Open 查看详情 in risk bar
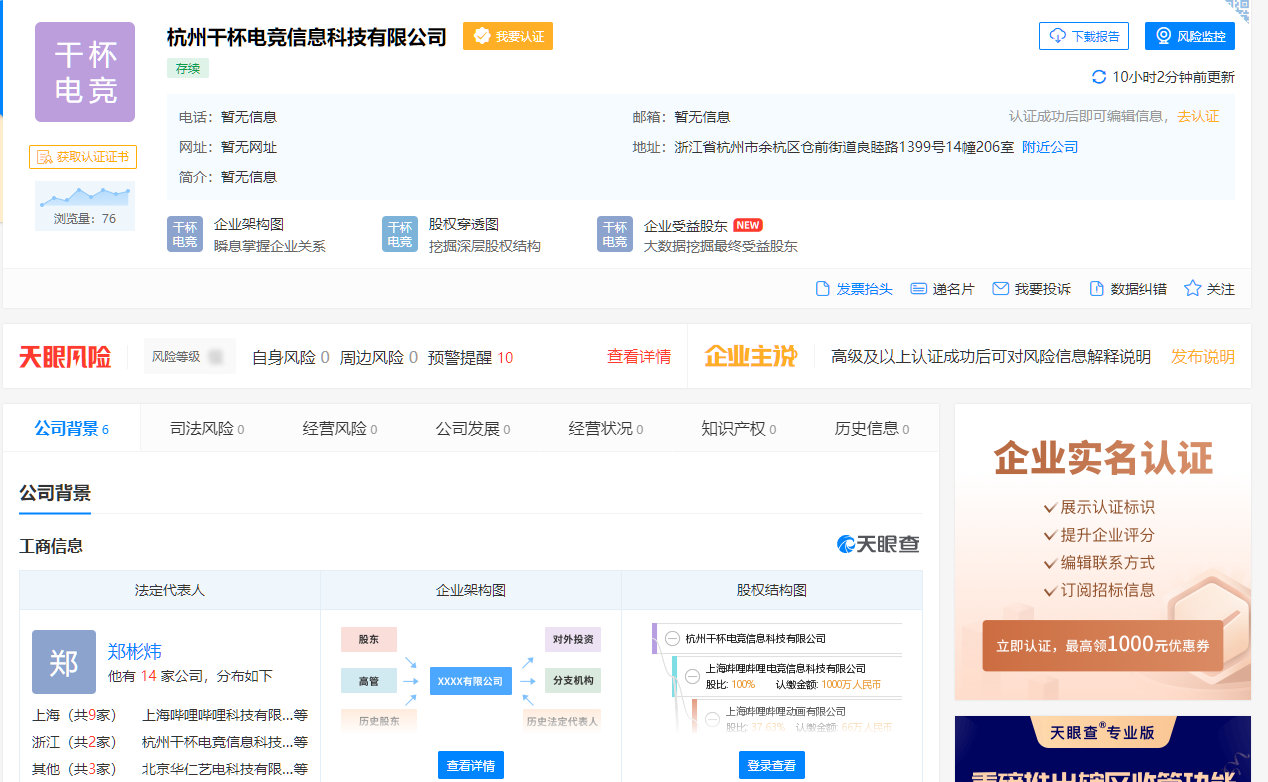This screenshot has height=782, width=1268. (639, 356)
